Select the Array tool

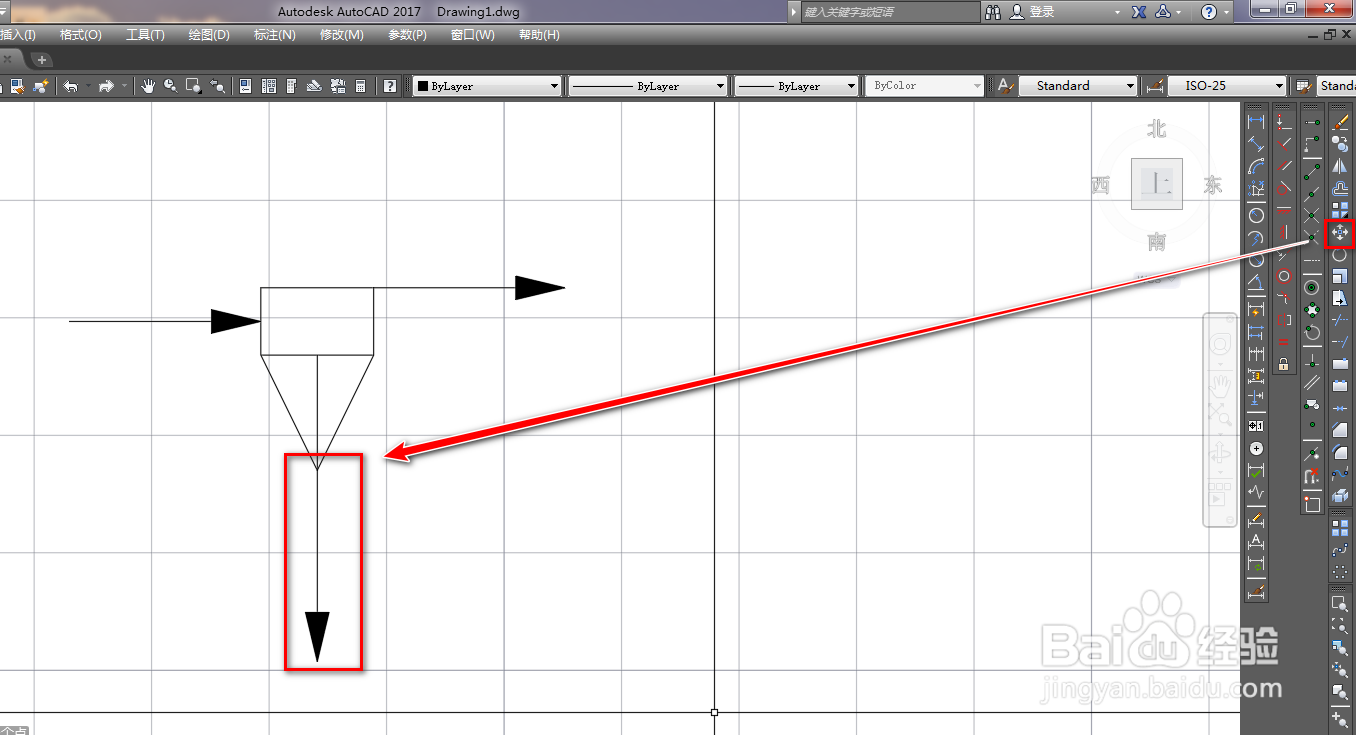1340,209
